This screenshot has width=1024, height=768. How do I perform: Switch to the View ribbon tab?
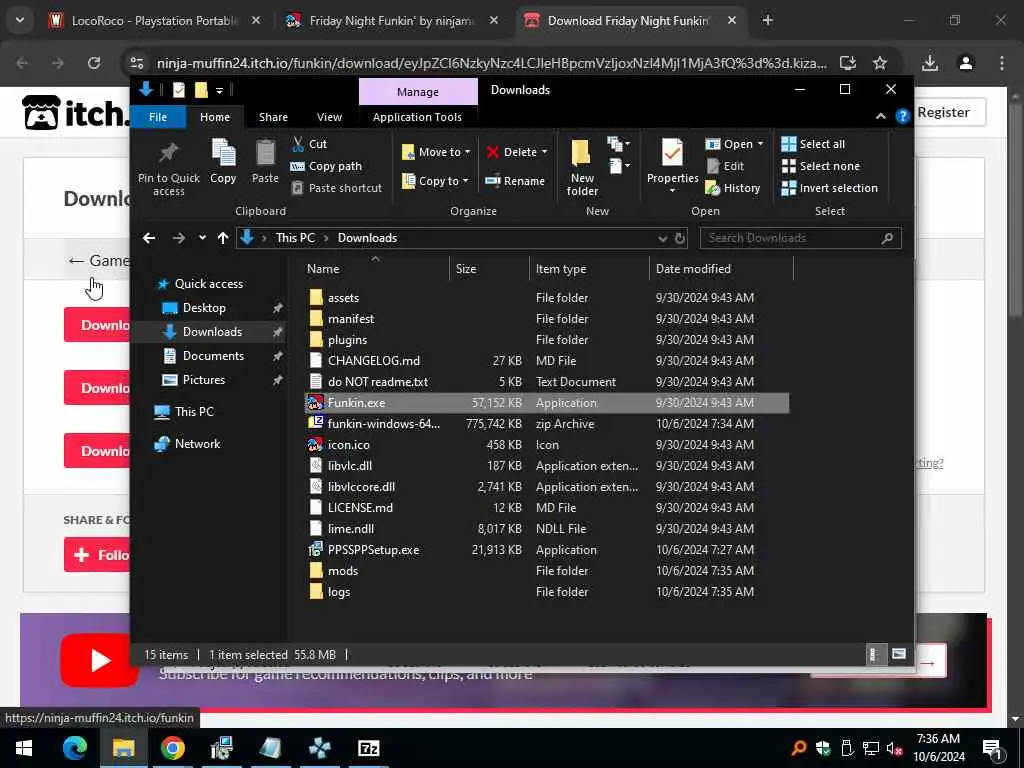pos(329,117)
